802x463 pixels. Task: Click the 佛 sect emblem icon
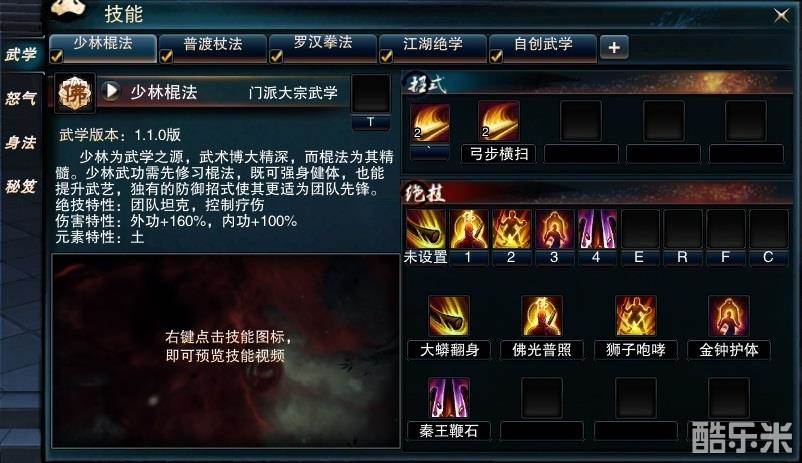click(x=75, y=93)
